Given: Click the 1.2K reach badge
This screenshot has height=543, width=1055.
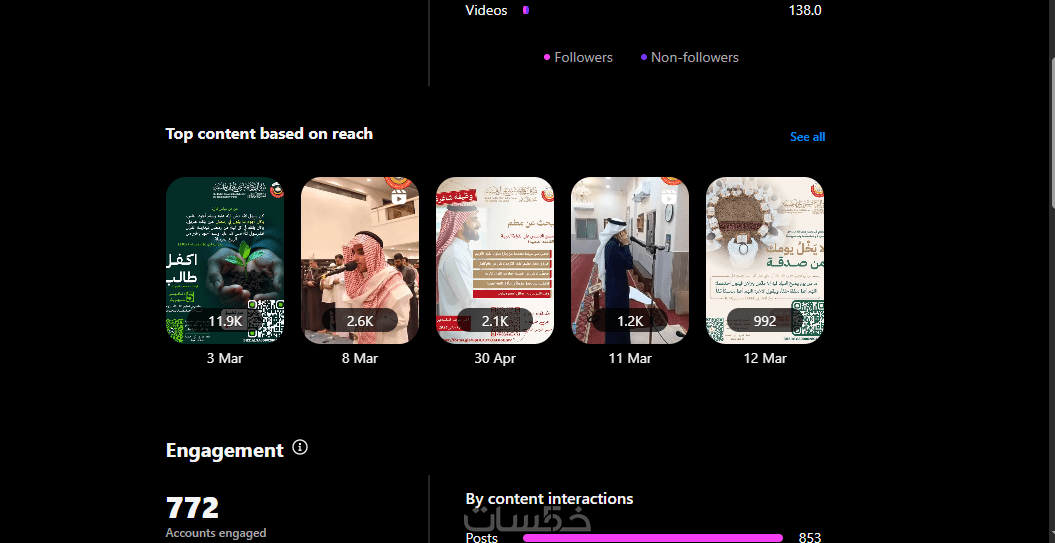Looking at the screenshot, I should [x=630, y=321].
